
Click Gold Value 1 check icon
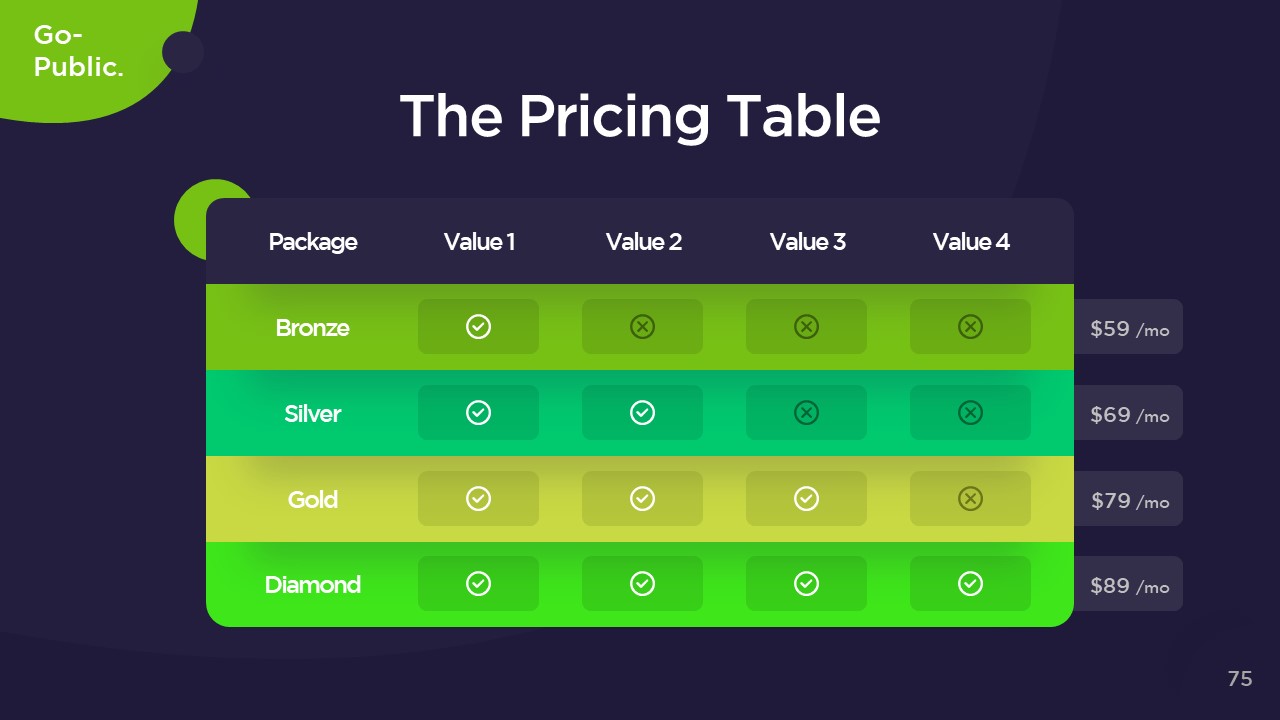point(478,499)
